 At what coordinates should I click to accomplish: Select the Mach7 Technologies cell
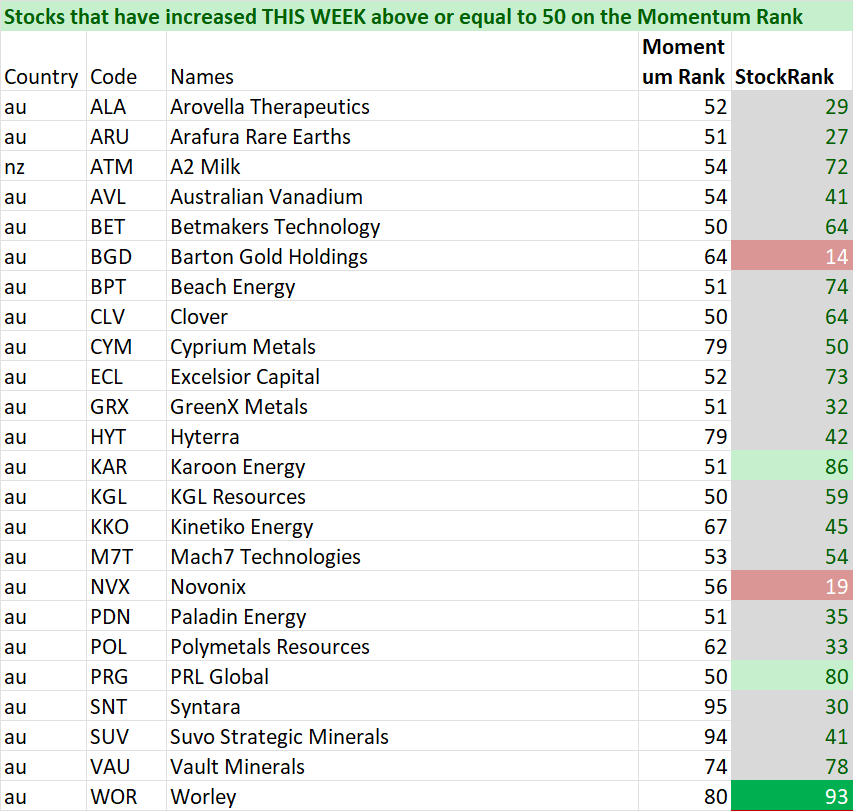pos(402,556)
